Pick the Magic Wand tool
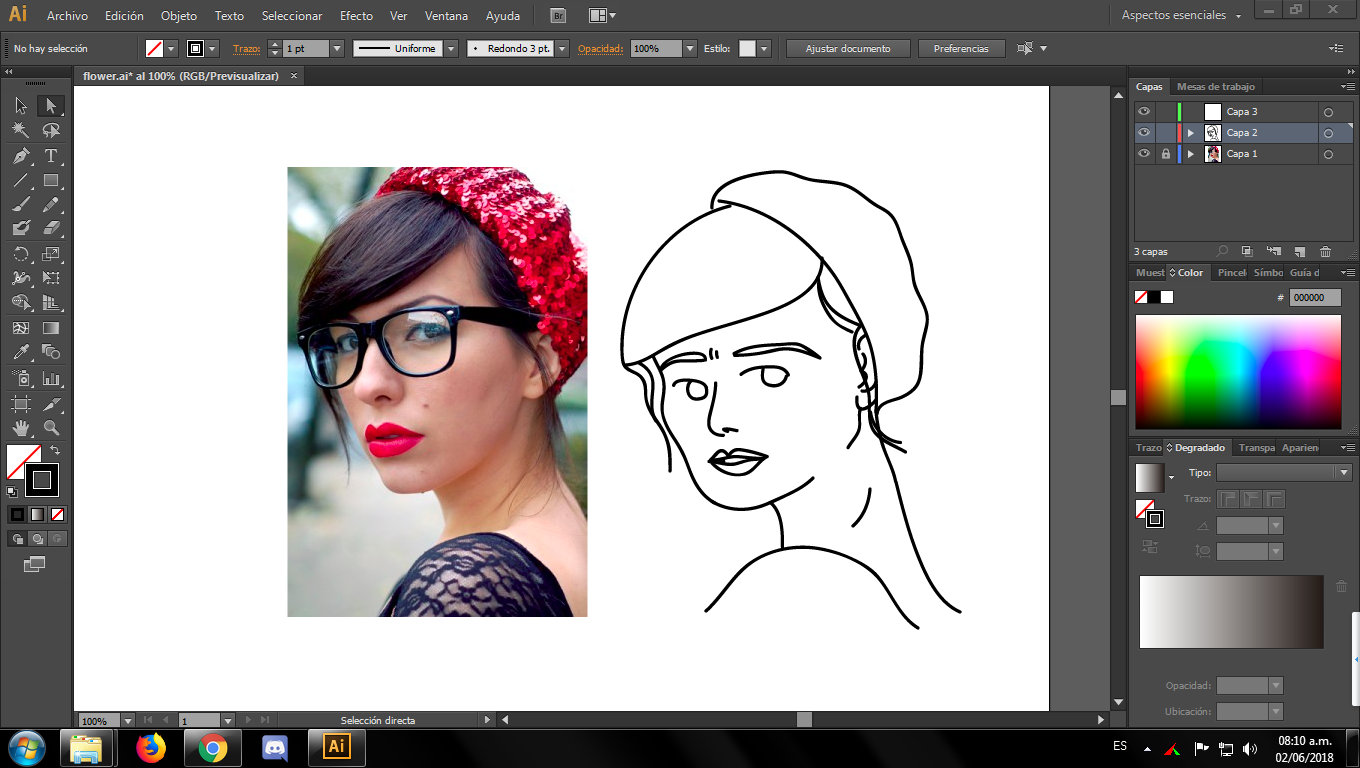The width and height of the screenshot is (1360, 768). tap(21, 131)
